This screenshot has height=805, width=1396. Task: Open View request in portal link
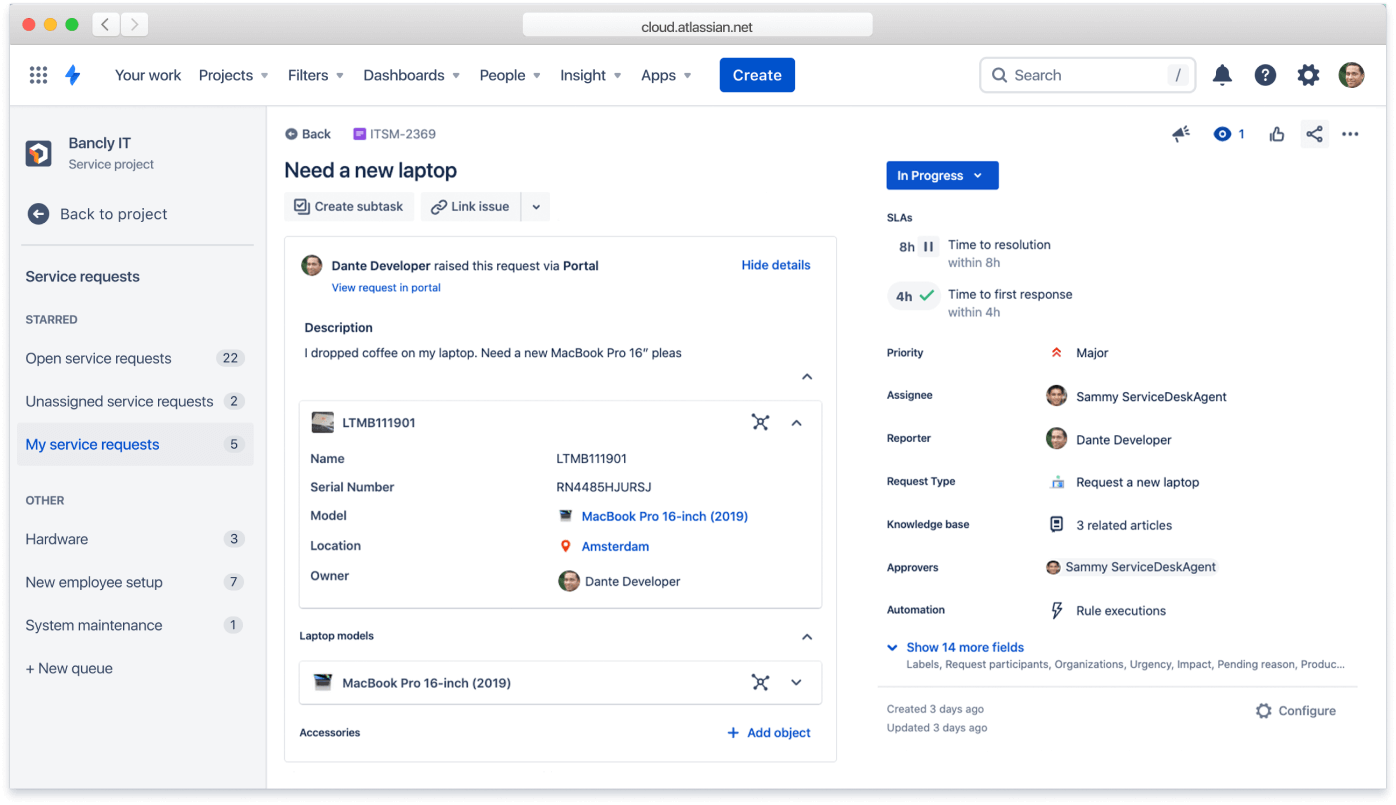(386, 286)
